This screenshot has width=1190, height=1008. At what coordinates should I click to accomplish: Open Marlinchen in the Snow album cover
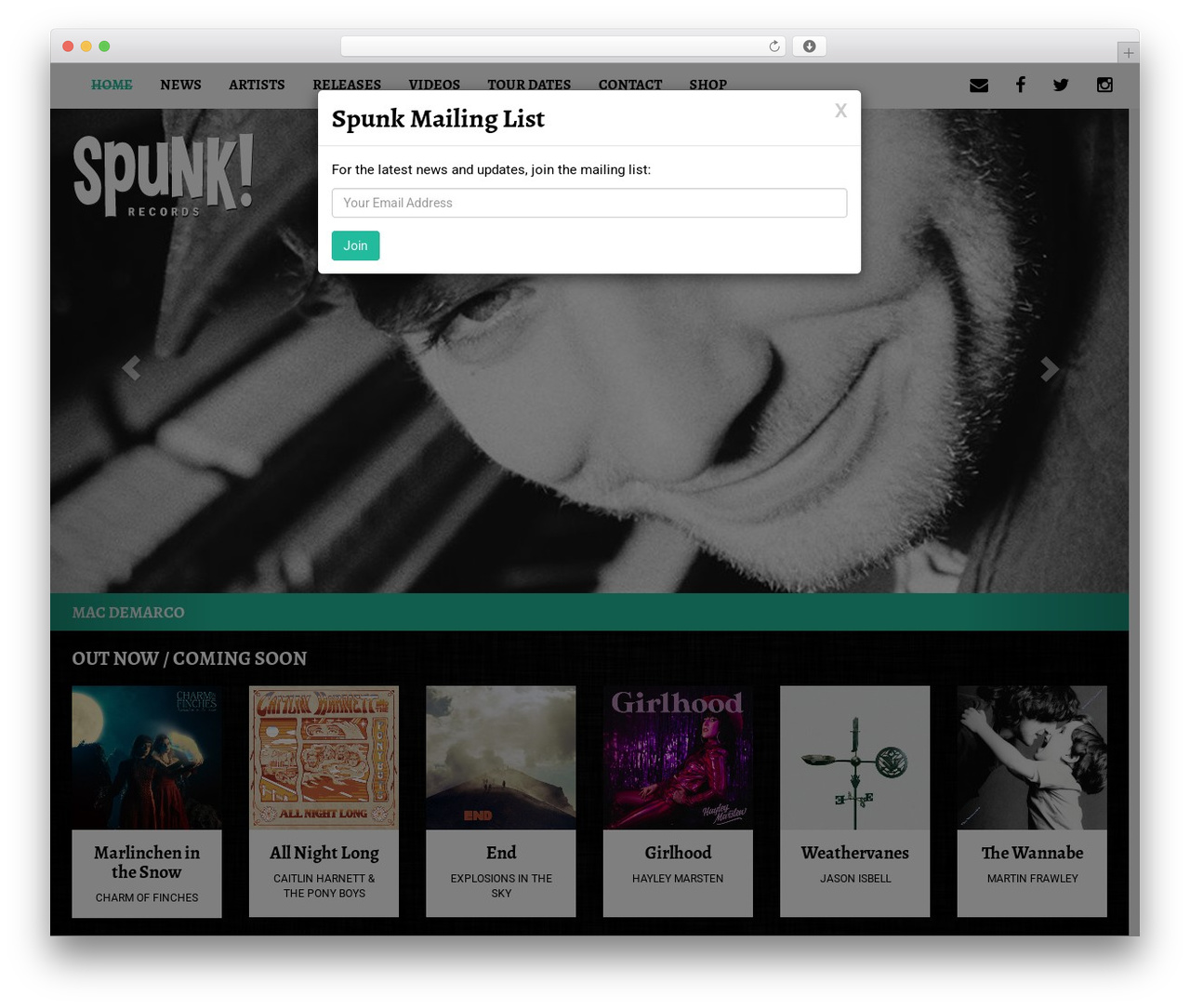pyautogui.click(x=147, y=758)
